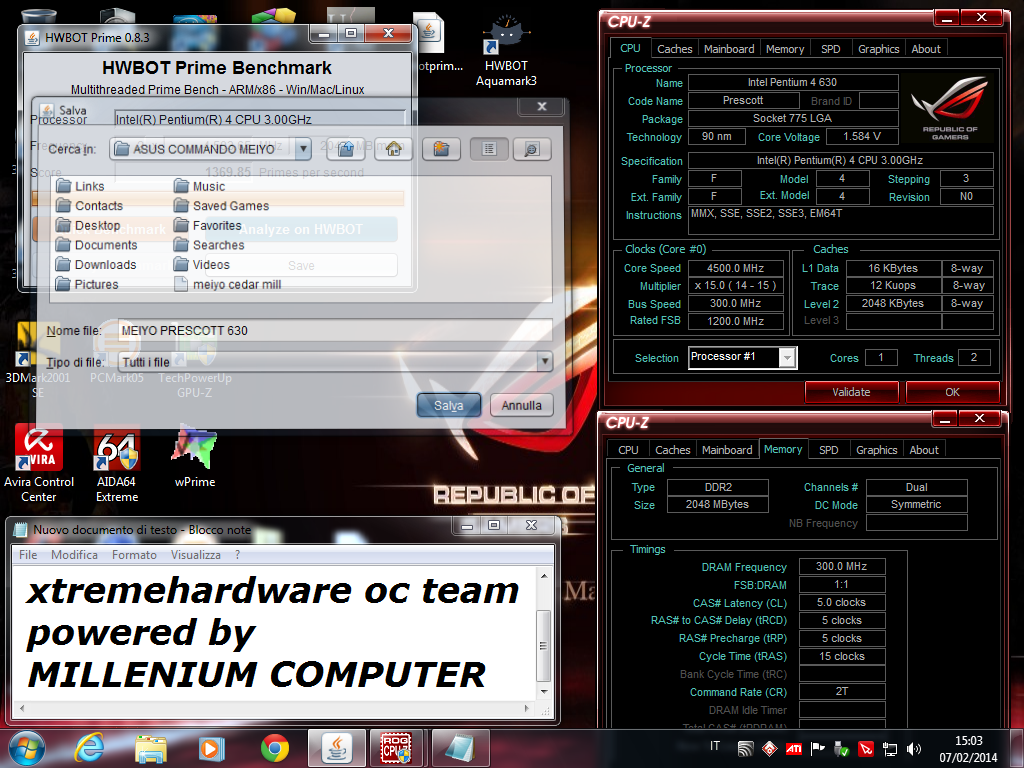Close the Salva dialog with X
This screenshot has height=768, width=1024.
[541, 106]
